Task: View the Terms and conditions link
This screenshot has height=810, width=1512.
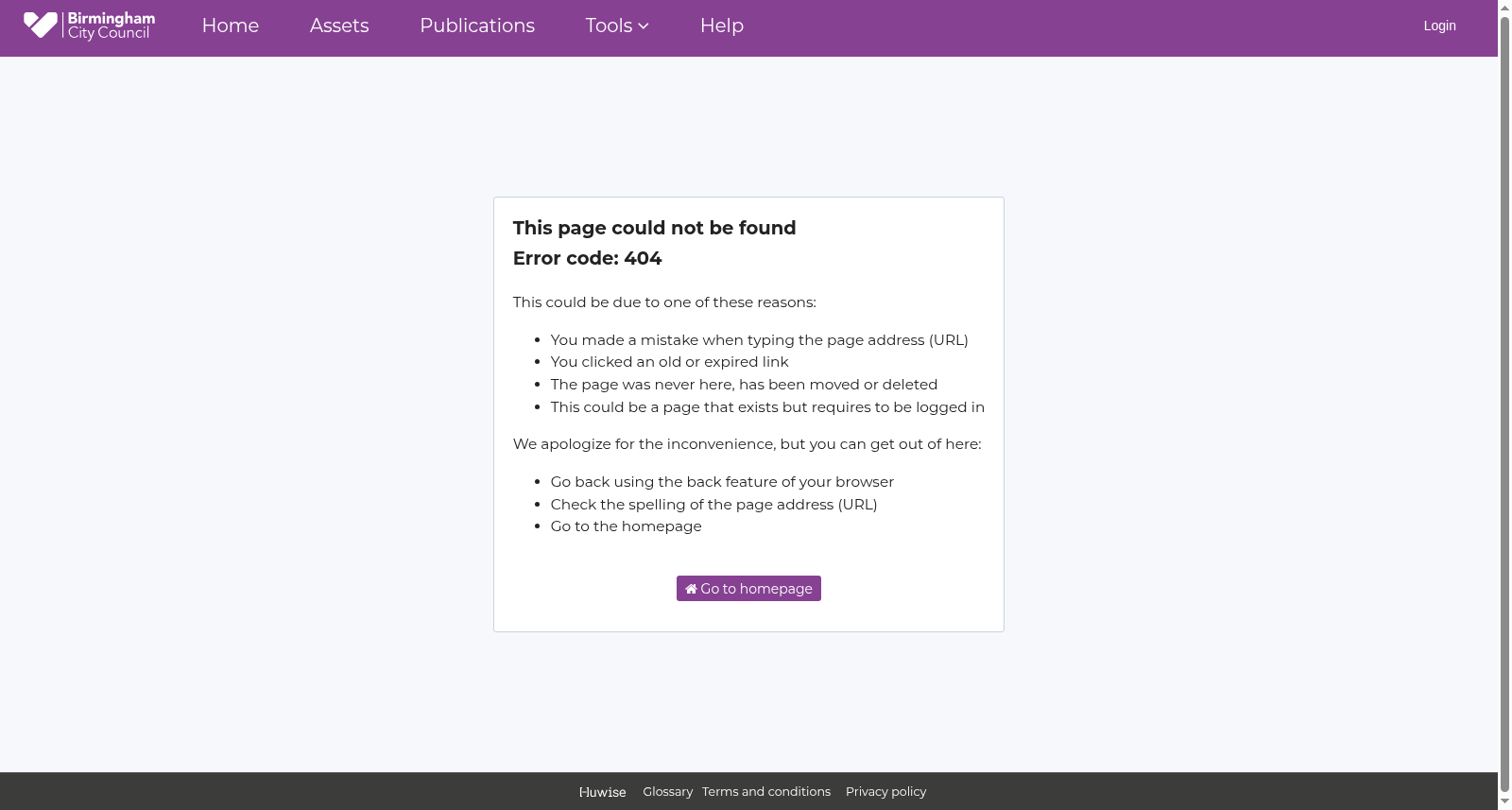Action: [766, 792]
